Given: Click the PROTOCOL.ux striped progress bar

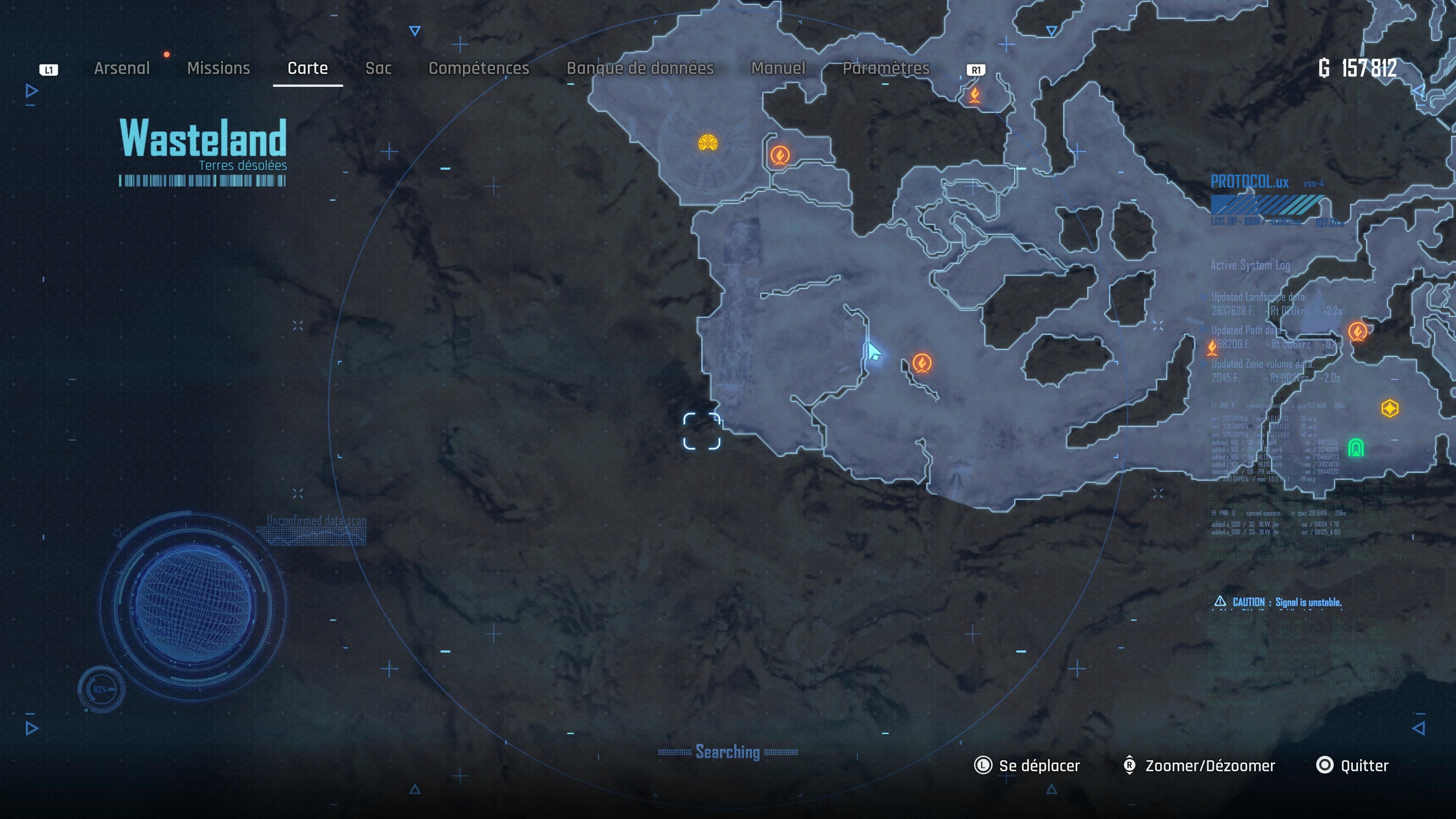Looking at the screenshot, I should point(1267,204).
